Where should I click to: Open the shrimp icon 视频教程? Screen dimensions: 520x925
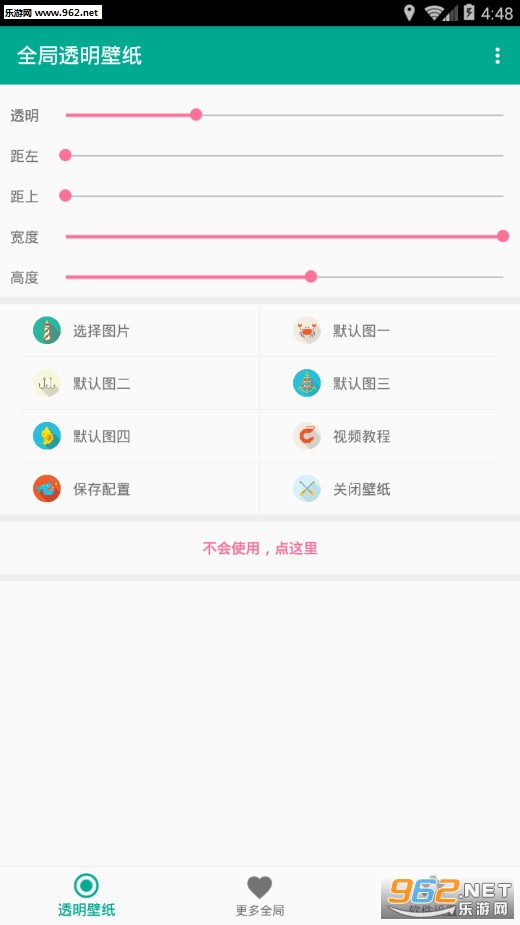tap(307, 436)
